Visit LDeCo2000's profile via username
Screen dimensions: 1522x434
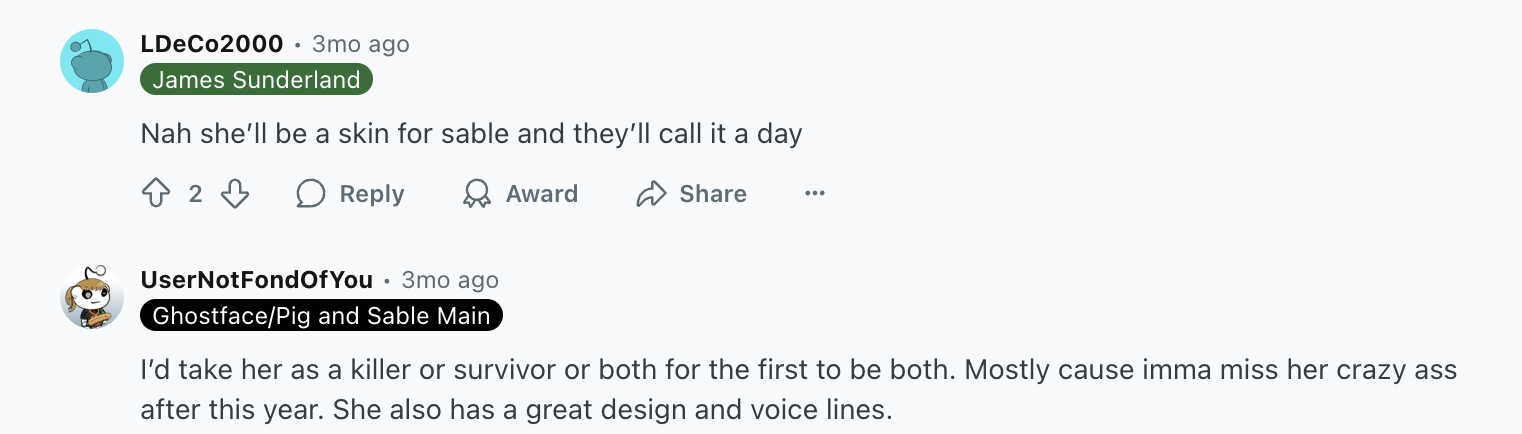[x=212, y=44]
